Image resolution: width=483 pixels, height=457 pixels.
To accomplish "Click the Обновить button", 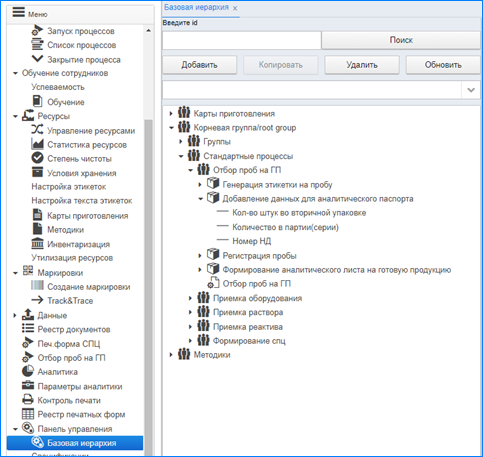I will (x=443, y=65).
